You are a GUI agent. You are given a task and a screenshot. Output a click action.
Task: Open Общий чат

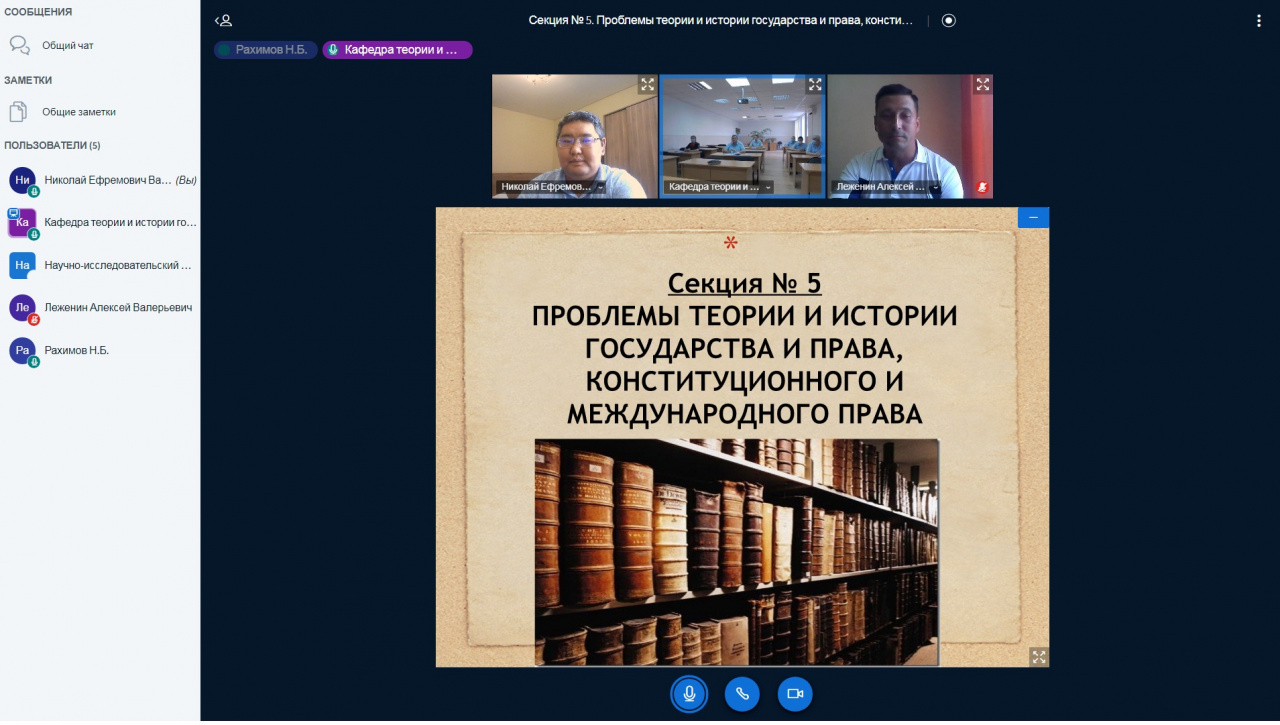pyautogui.click(x=67, y=45)
